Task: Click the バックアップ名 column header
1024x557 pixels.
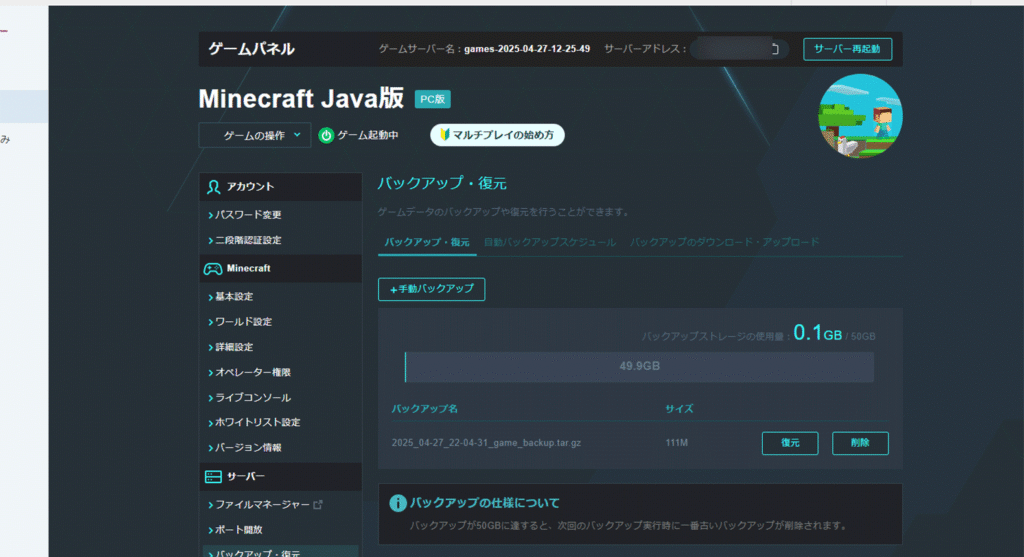Action: click(424, 409)
